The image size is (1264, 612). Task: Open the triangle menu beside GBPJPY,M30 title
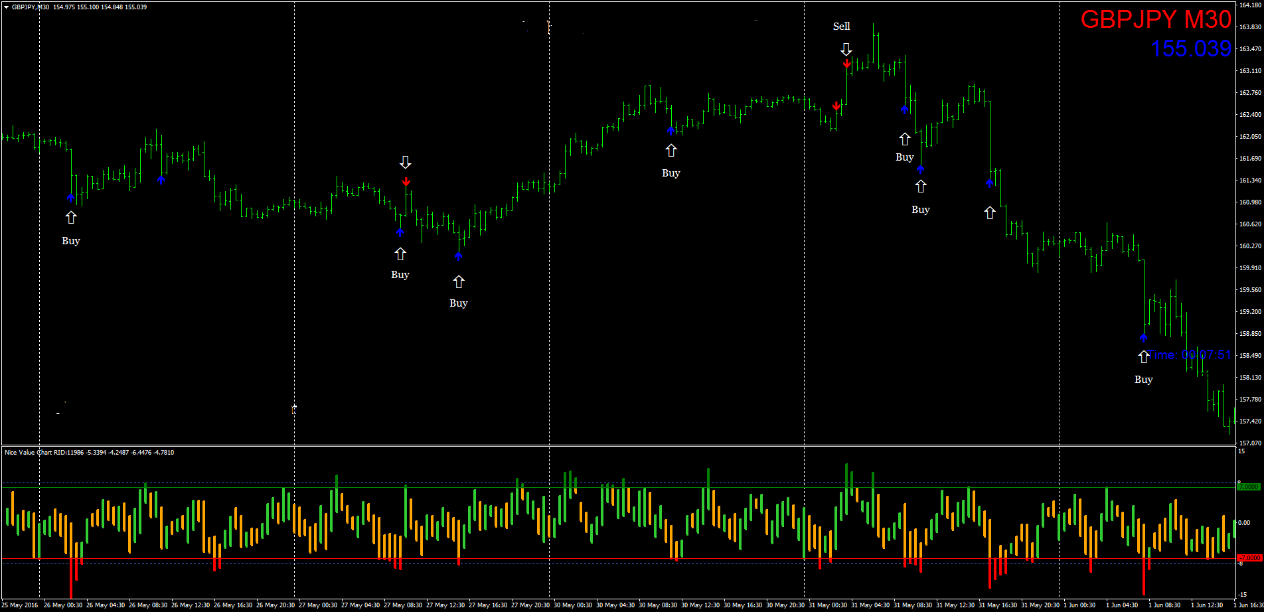[6, 6]
